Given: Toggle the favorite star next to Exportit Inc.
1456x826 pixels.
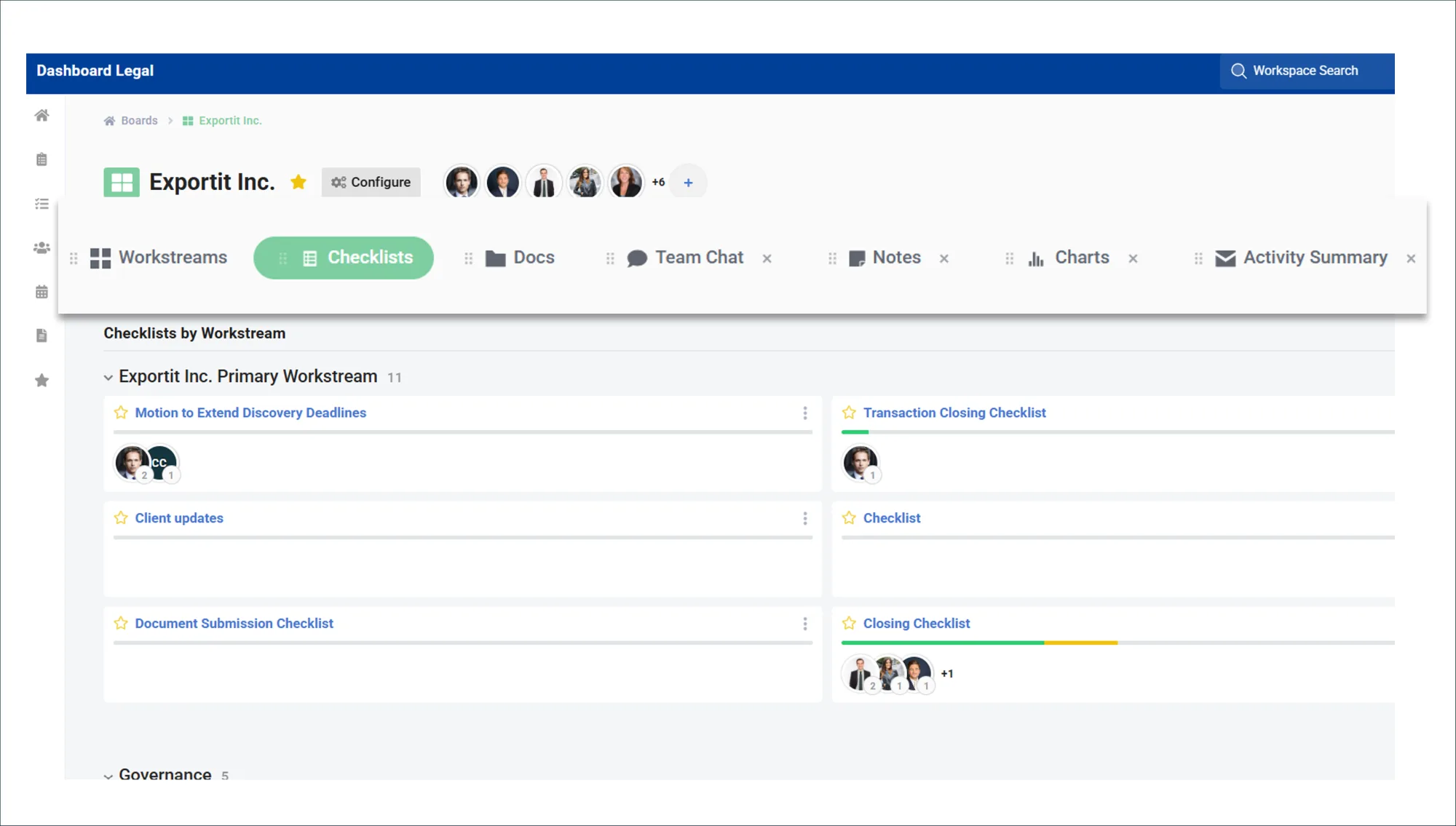Looking at the screenshot, I should coord(298,182).
